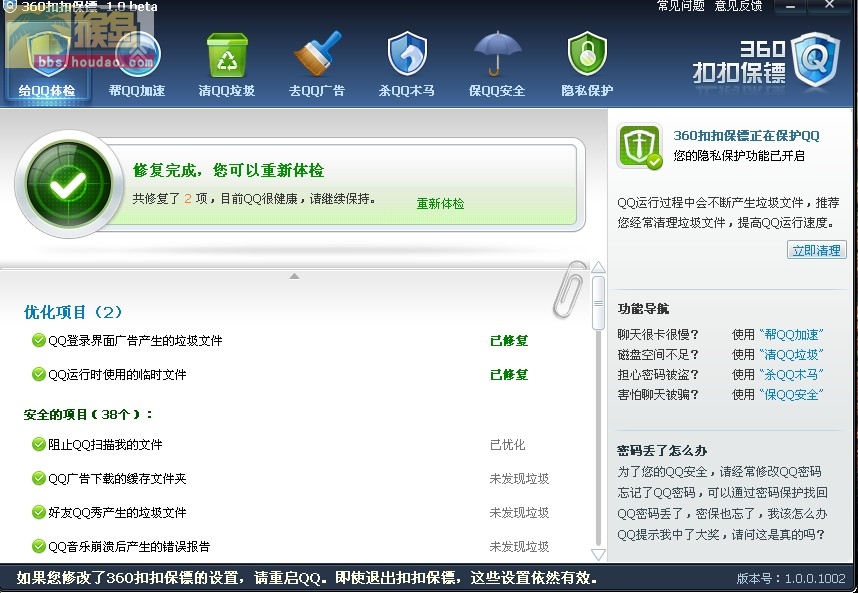This screenshot has height=593, width=858.
Task: Click check icon beside 阻止QQ扫描我的文件
Action: coord(38,444)
